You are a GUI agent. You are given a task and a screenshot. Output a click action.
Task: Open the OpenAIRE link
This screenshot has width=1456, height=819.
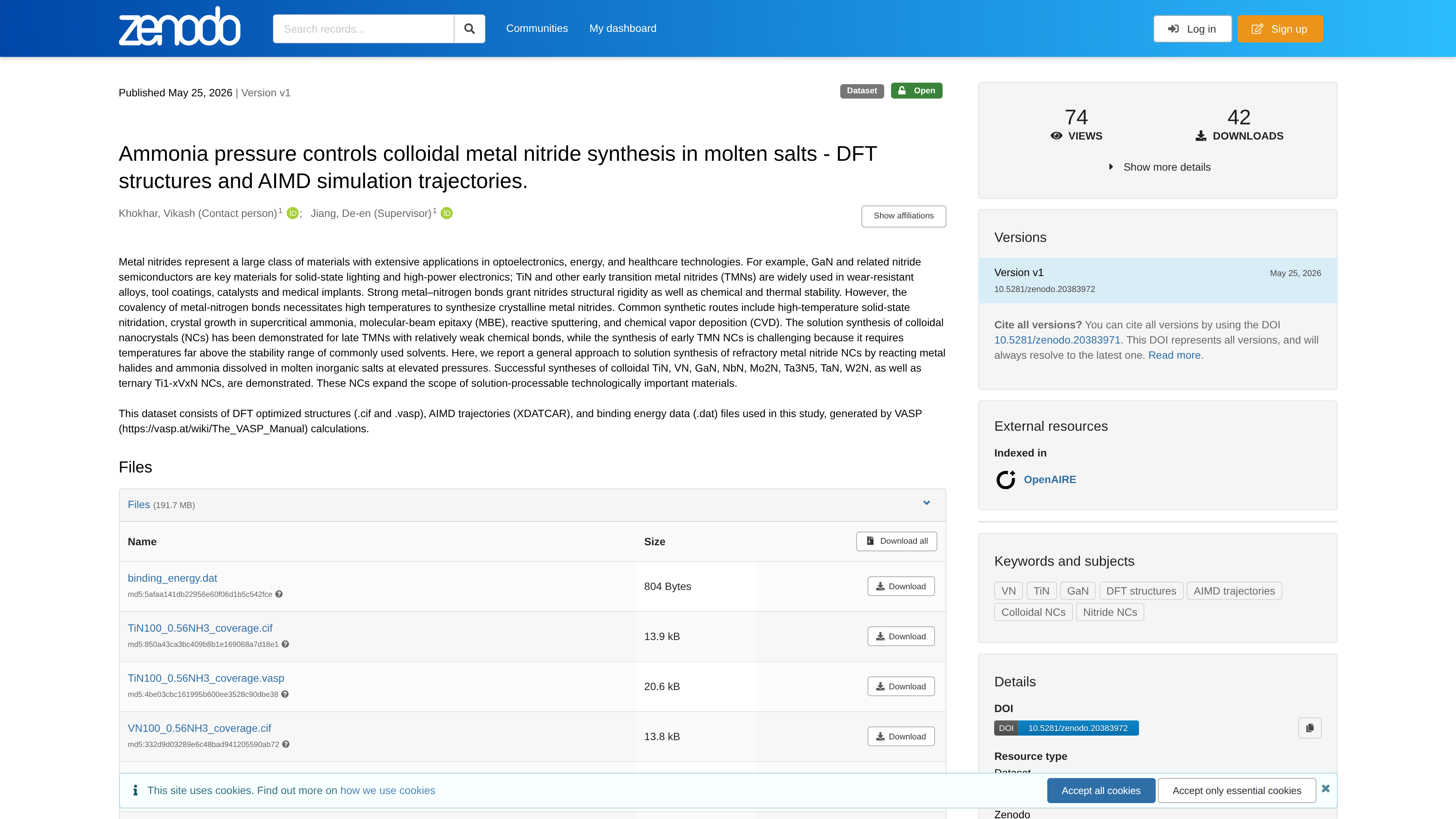coord(1050,480)
